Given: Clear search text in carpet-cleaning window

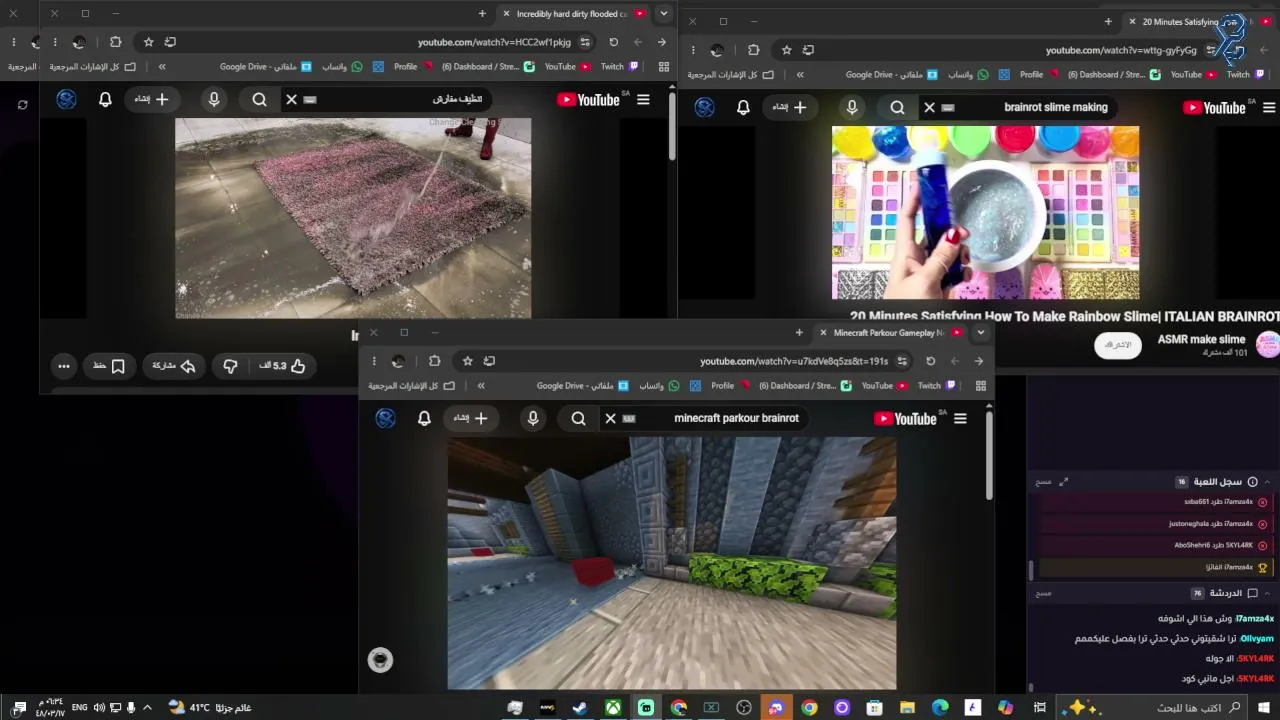Looking at the screenshot, I should (291, 99).
